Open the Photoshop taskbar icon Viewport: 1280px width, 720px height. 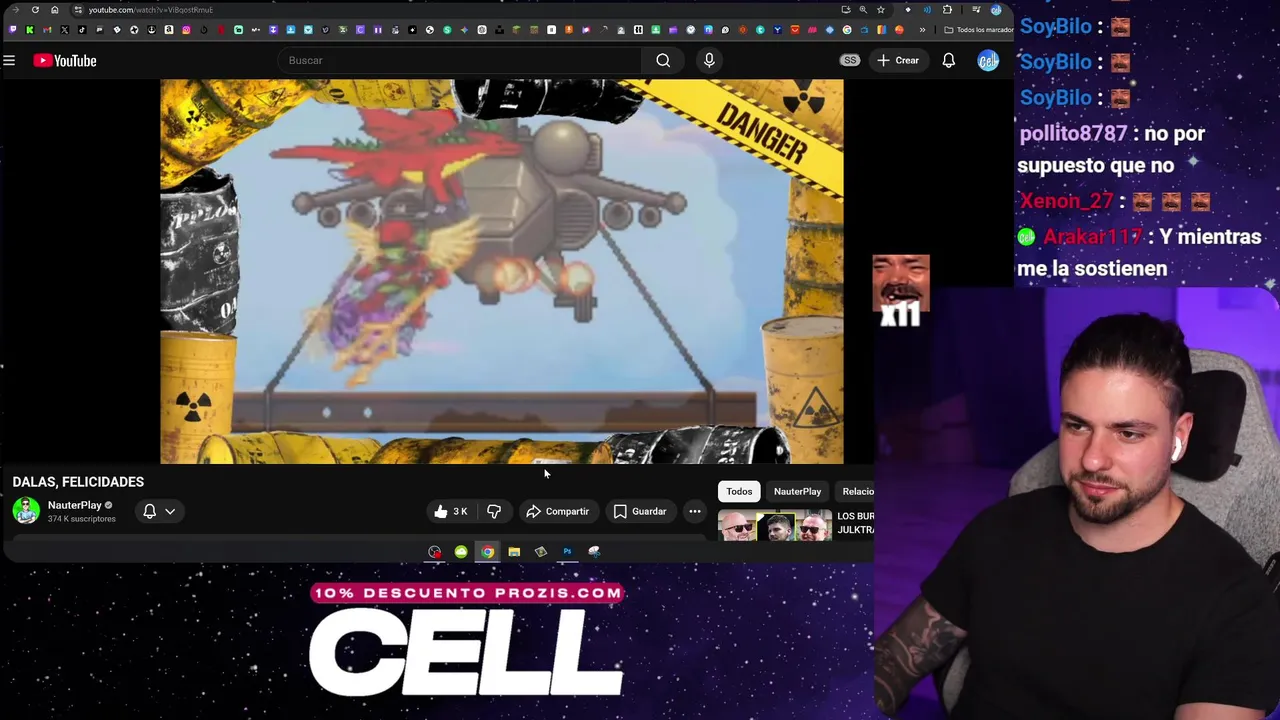[x=567, y=552]
